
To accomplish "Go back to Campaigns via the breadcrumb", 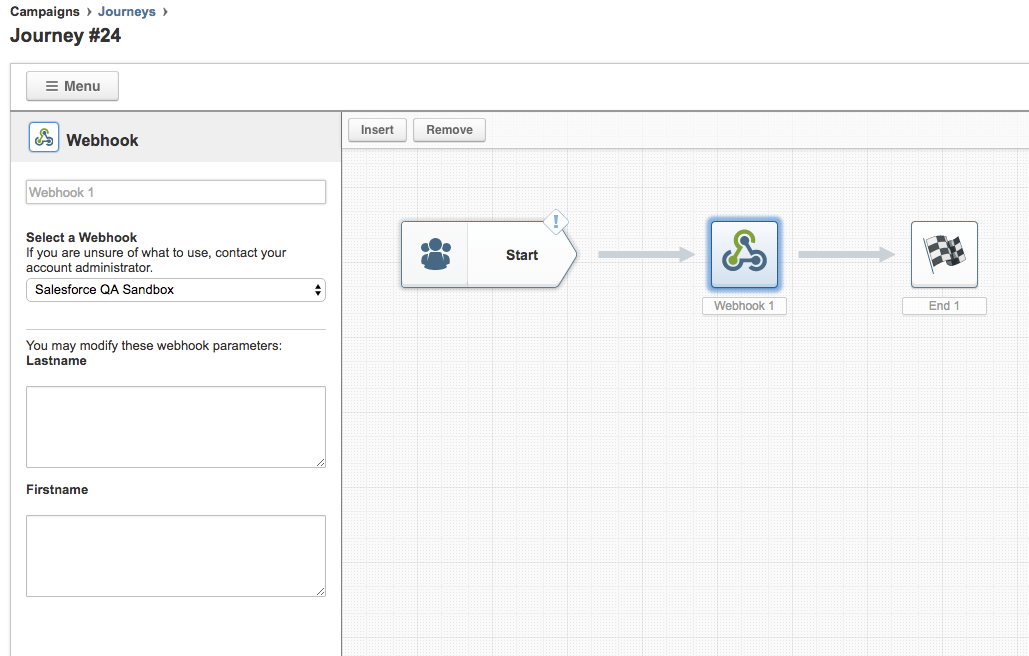I will pos(45,11).
